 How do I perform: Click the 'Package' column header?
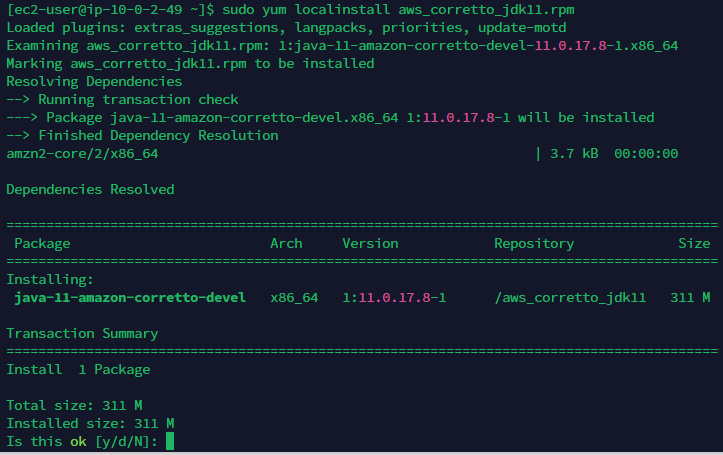[x=42, y=243]
